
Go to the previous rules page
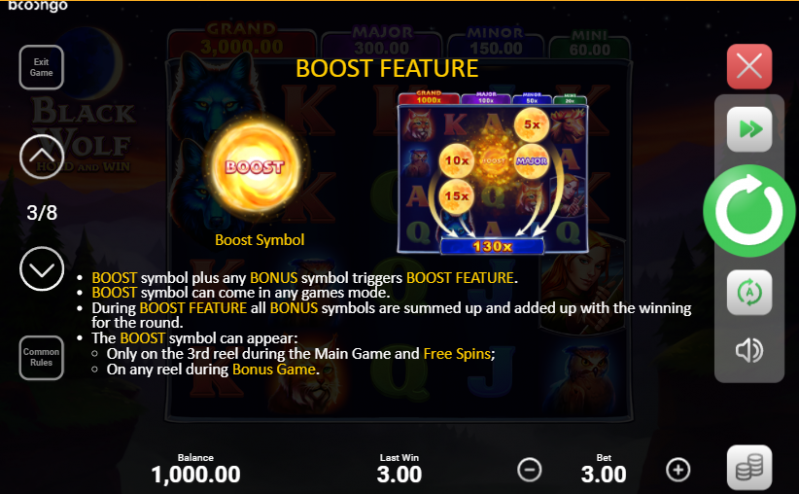[42, 157]
